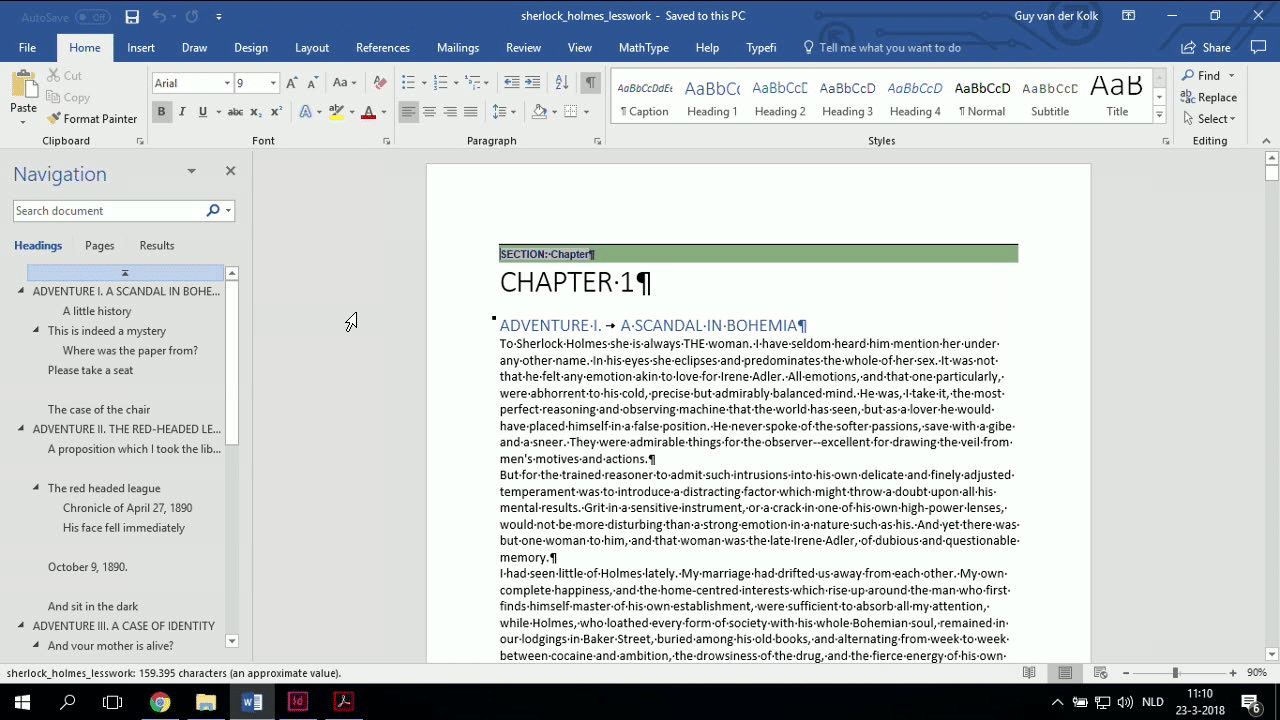
Task: Select Print Layout view in status bar
Action: [x=1065, y=673]
